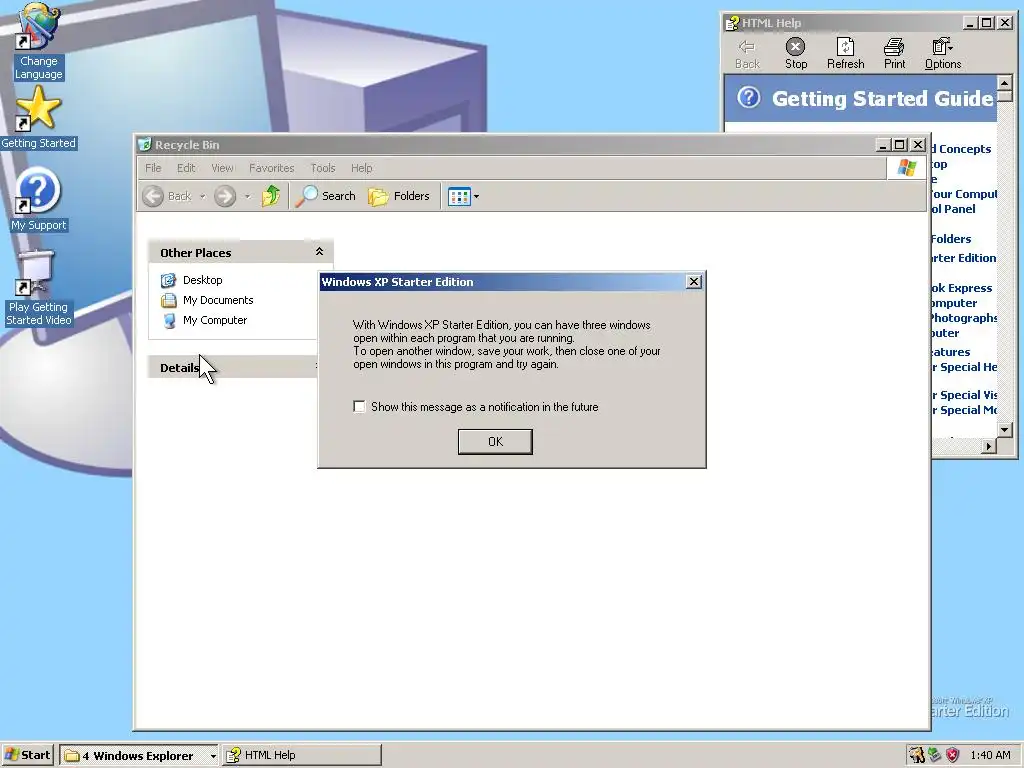Open Favorites menu in Recycle Bin
1024x768 pixels.
272,168
